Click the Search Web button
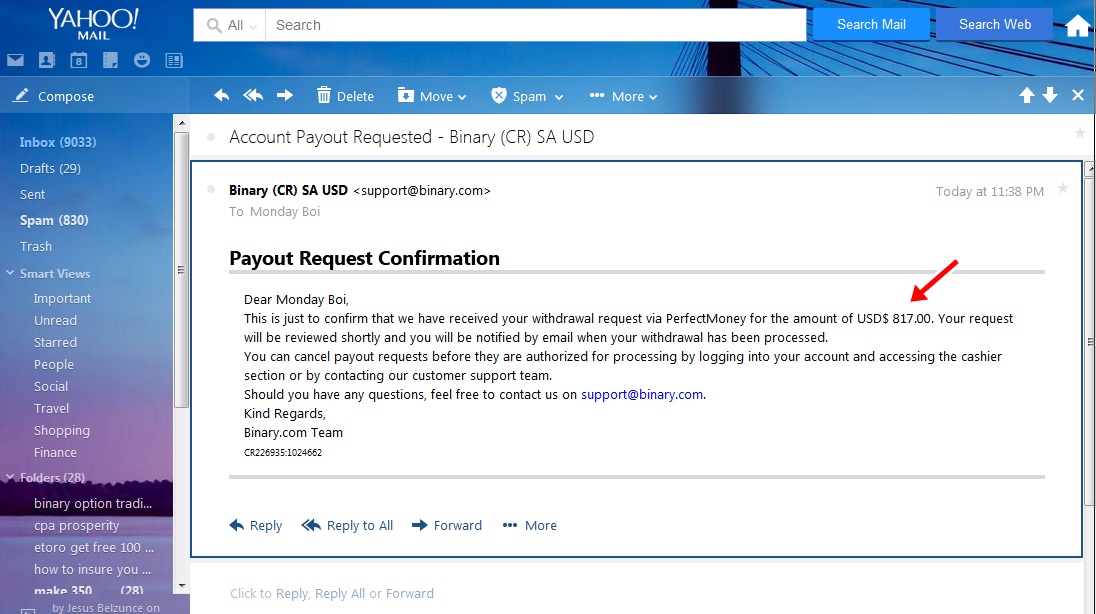The image size is (1096, 614). point(995,24)
